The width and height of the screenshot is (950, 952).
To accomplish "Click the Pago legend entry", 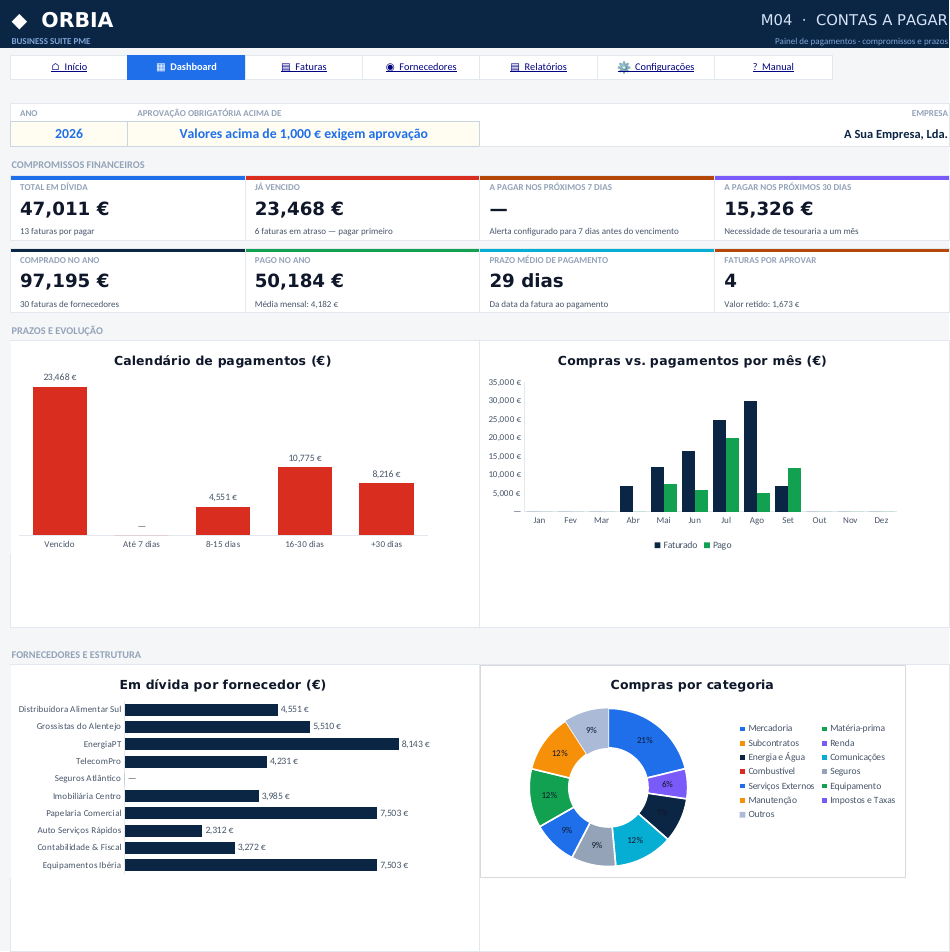I will point(718,545).
